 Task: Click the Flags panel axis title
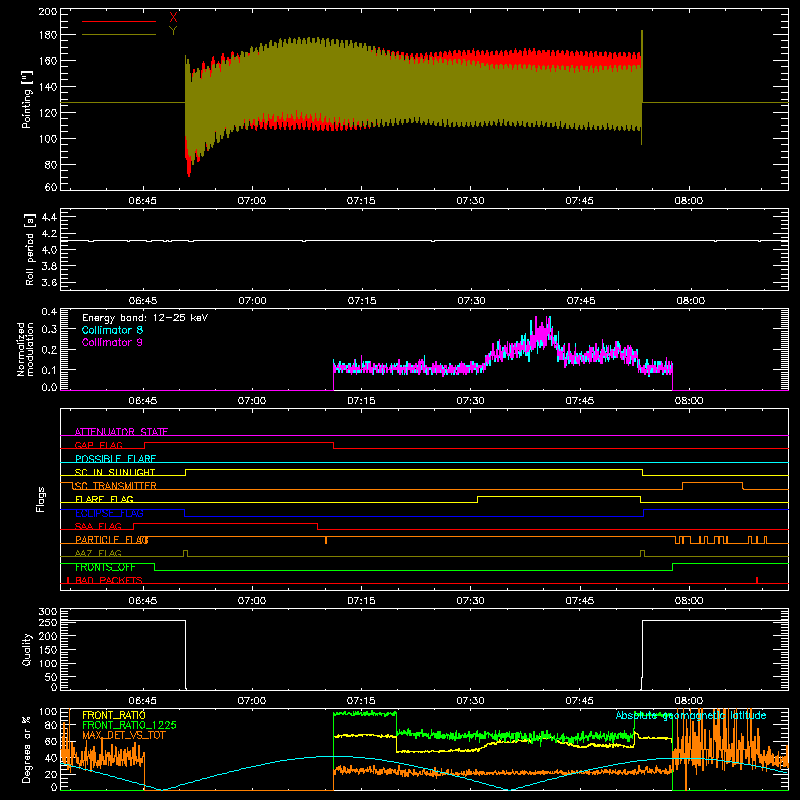click(x=40, y=499)
